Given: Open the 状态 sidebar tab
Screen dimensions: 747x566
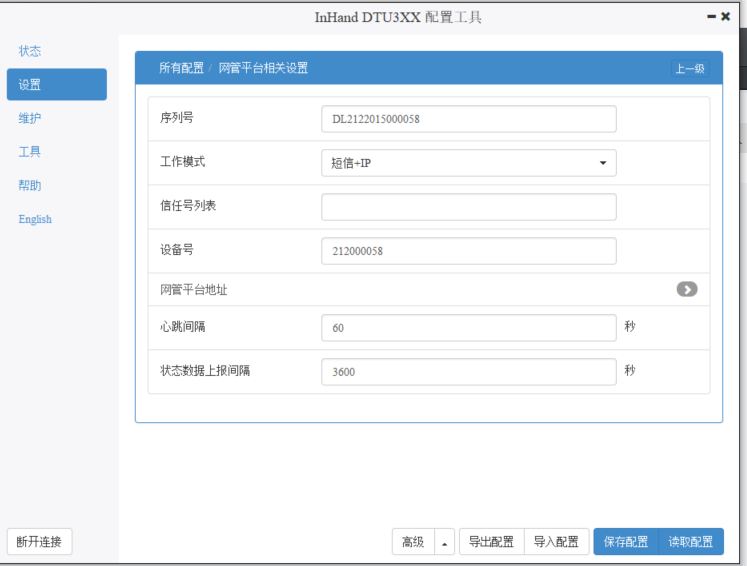Looking at the screenshot, I should tap(30, 51).
